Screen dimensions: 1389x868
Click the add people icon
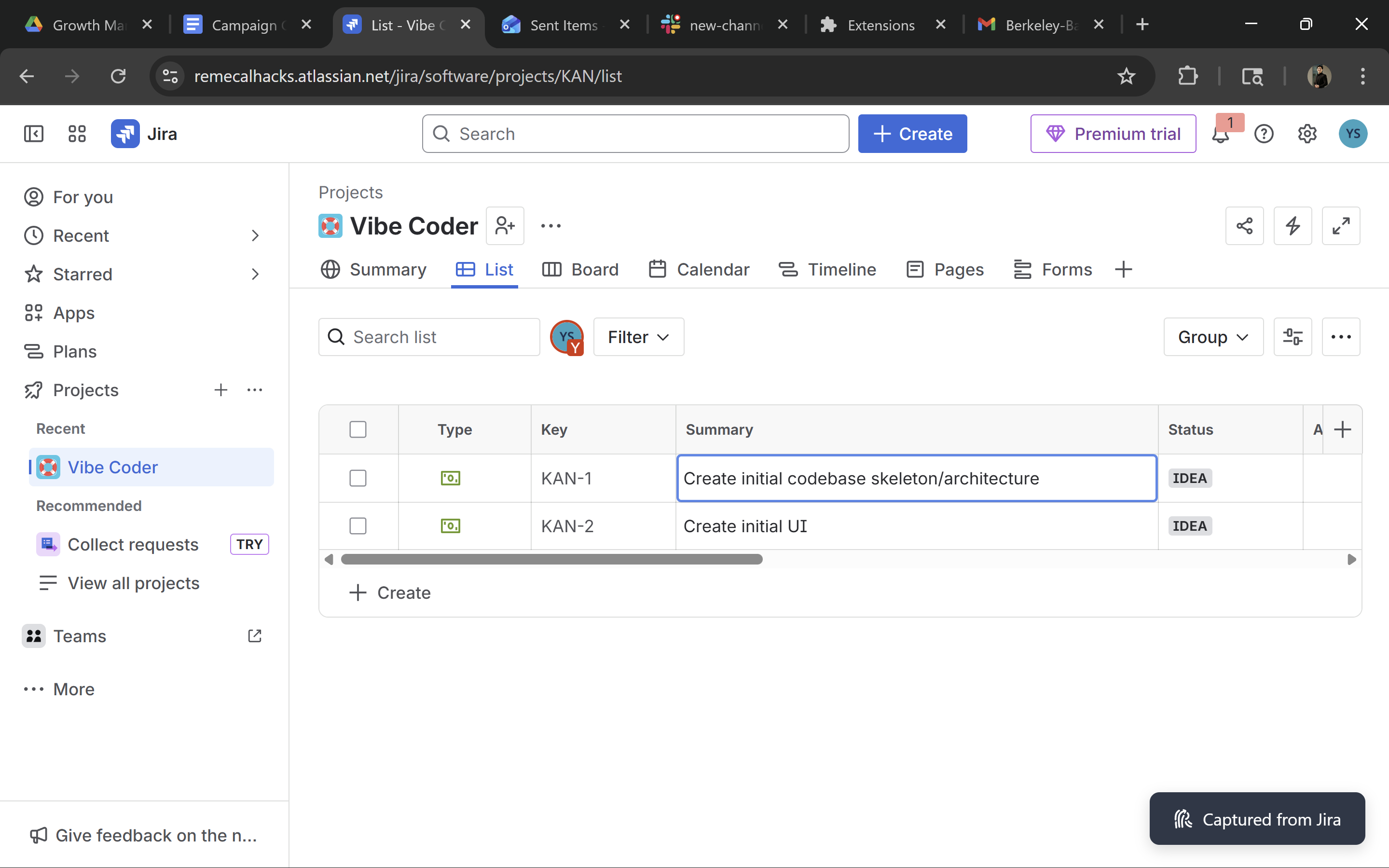point(505,226)
